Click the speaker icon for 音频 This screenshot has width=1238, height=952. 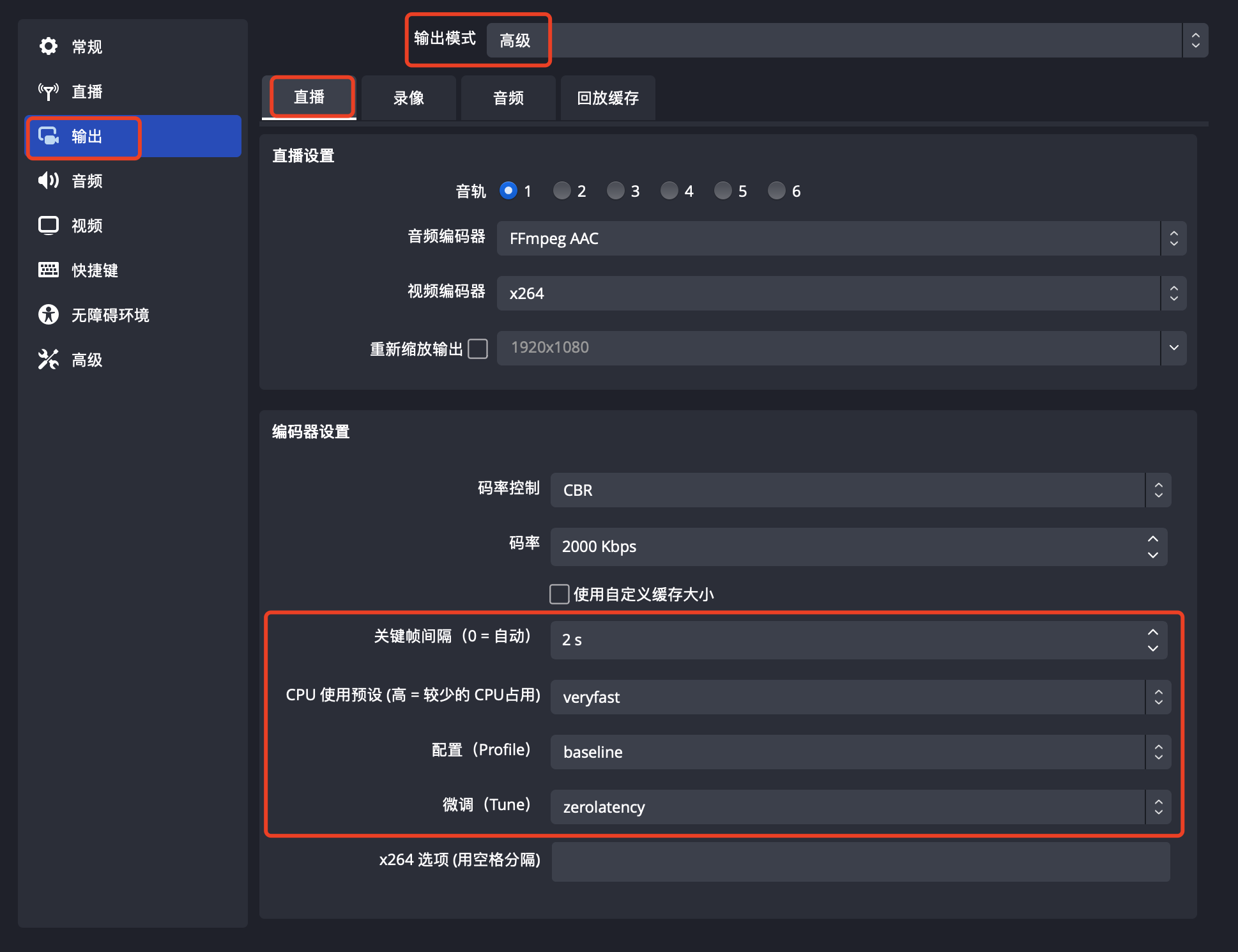point(49,181)
